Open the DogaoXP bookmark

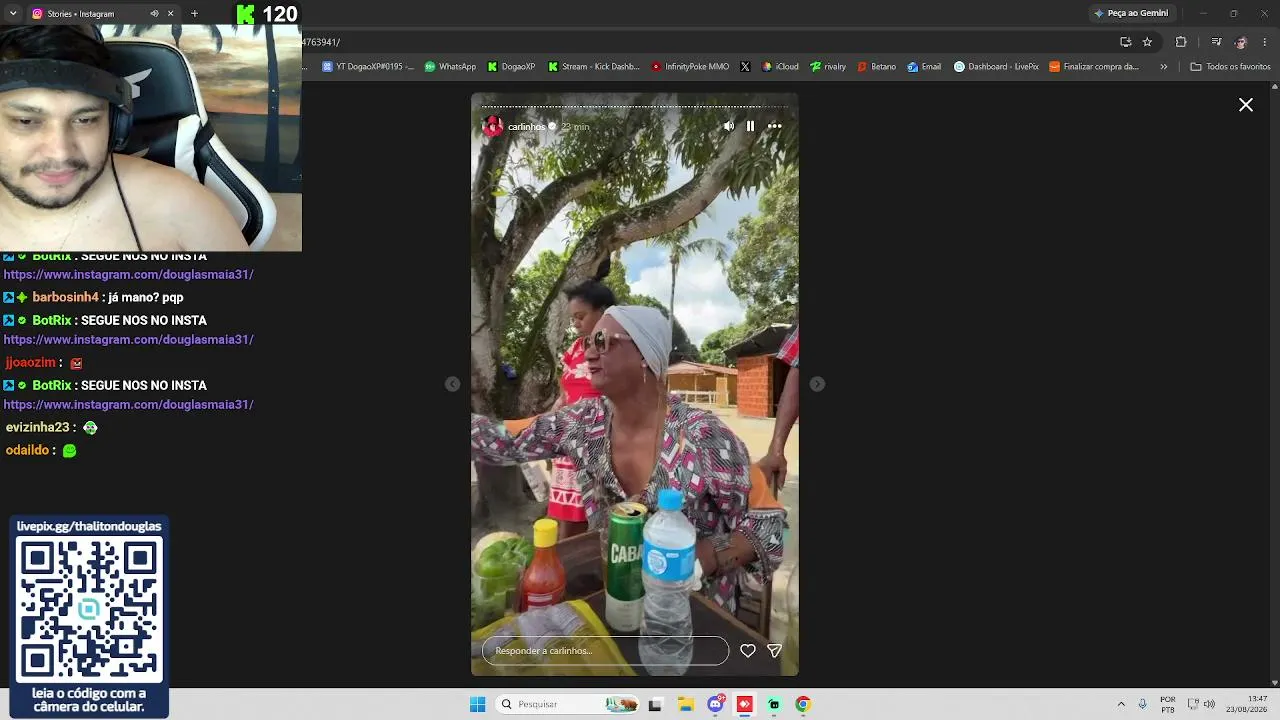pyautogui.click(x=511, y=67)
